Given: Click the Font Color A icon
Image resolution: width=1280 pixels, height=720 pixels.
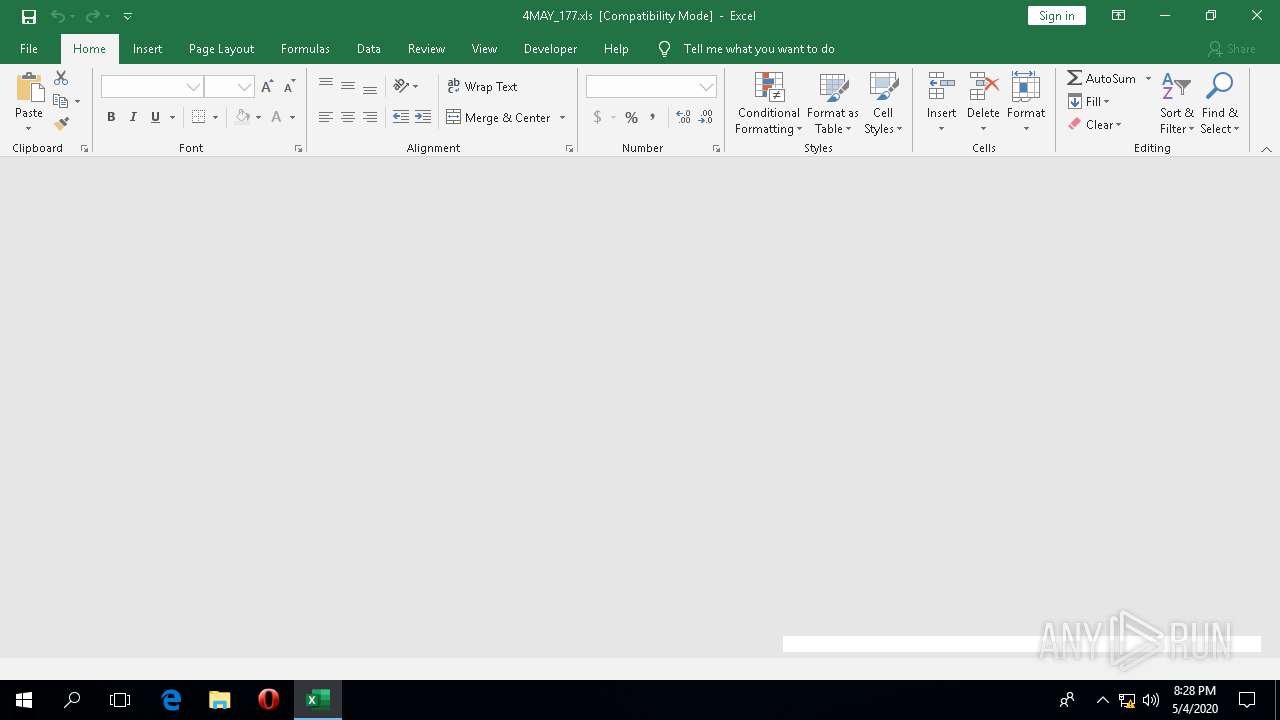Looking at the screenshot, I should [x=277, y=117].
